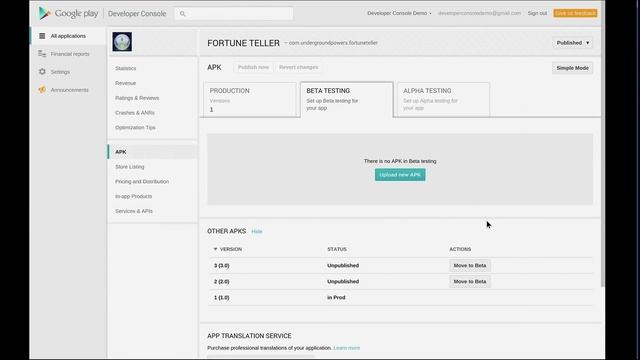Click the Fortune Teller app thumbnail
640x360 pixels.
click(122, 42)
